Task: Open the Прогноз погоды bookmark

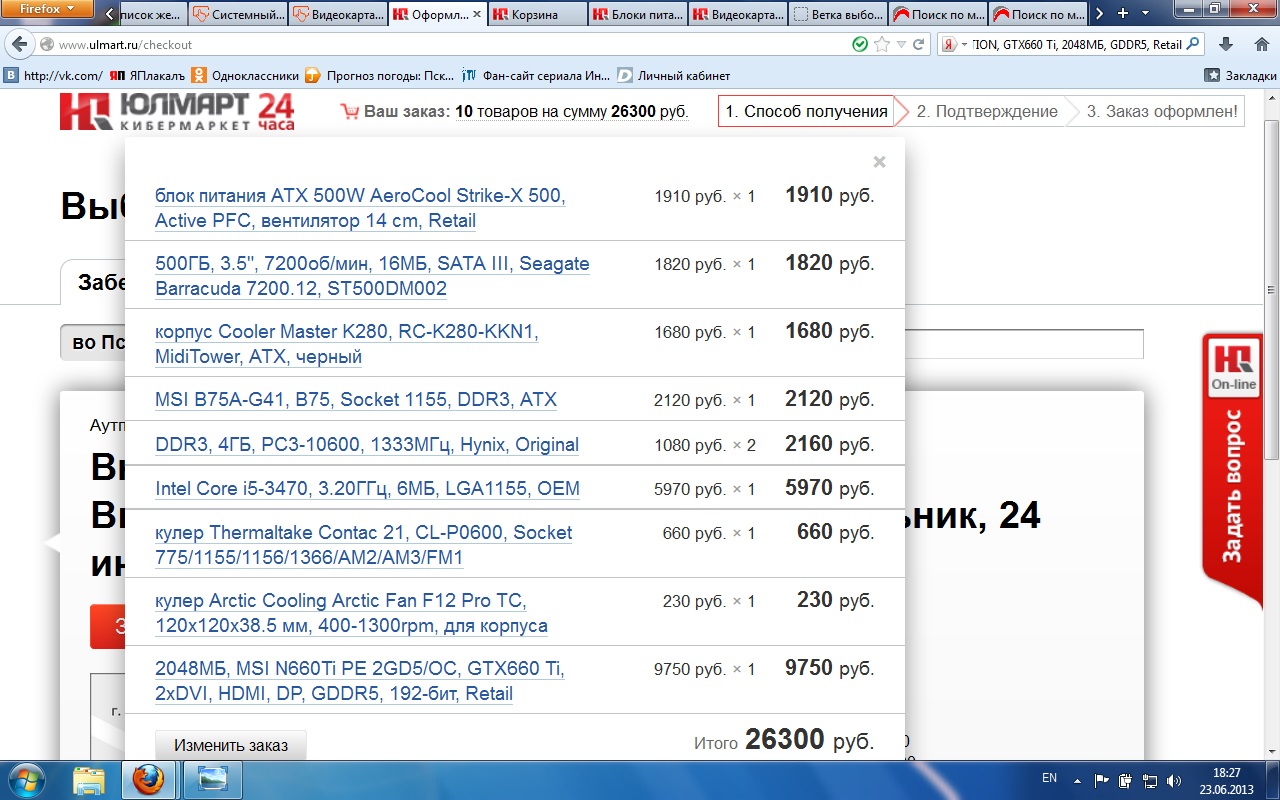Action: (x=380, y=75)
